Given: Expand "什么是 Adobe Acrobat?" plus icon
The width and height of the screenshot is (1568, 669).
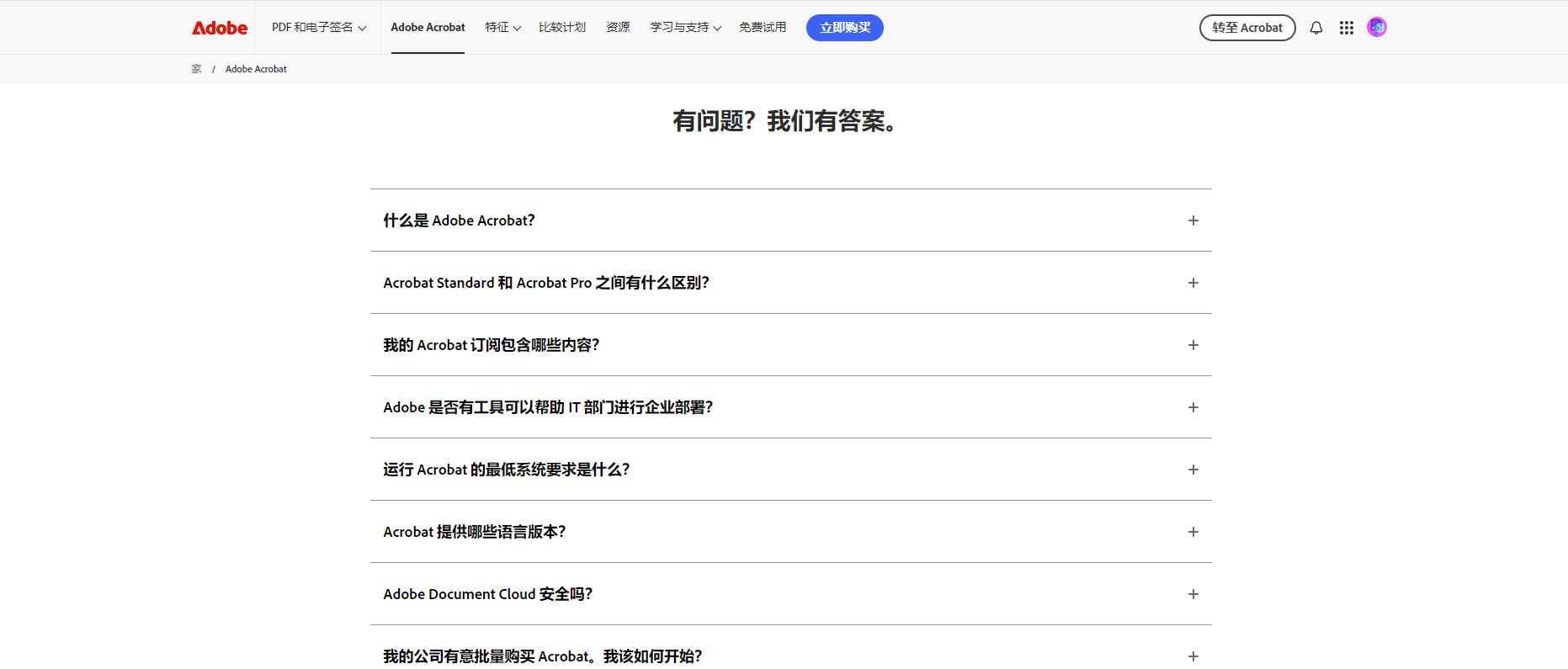Looking at the screenshot, I should (x=1193, y=220).
